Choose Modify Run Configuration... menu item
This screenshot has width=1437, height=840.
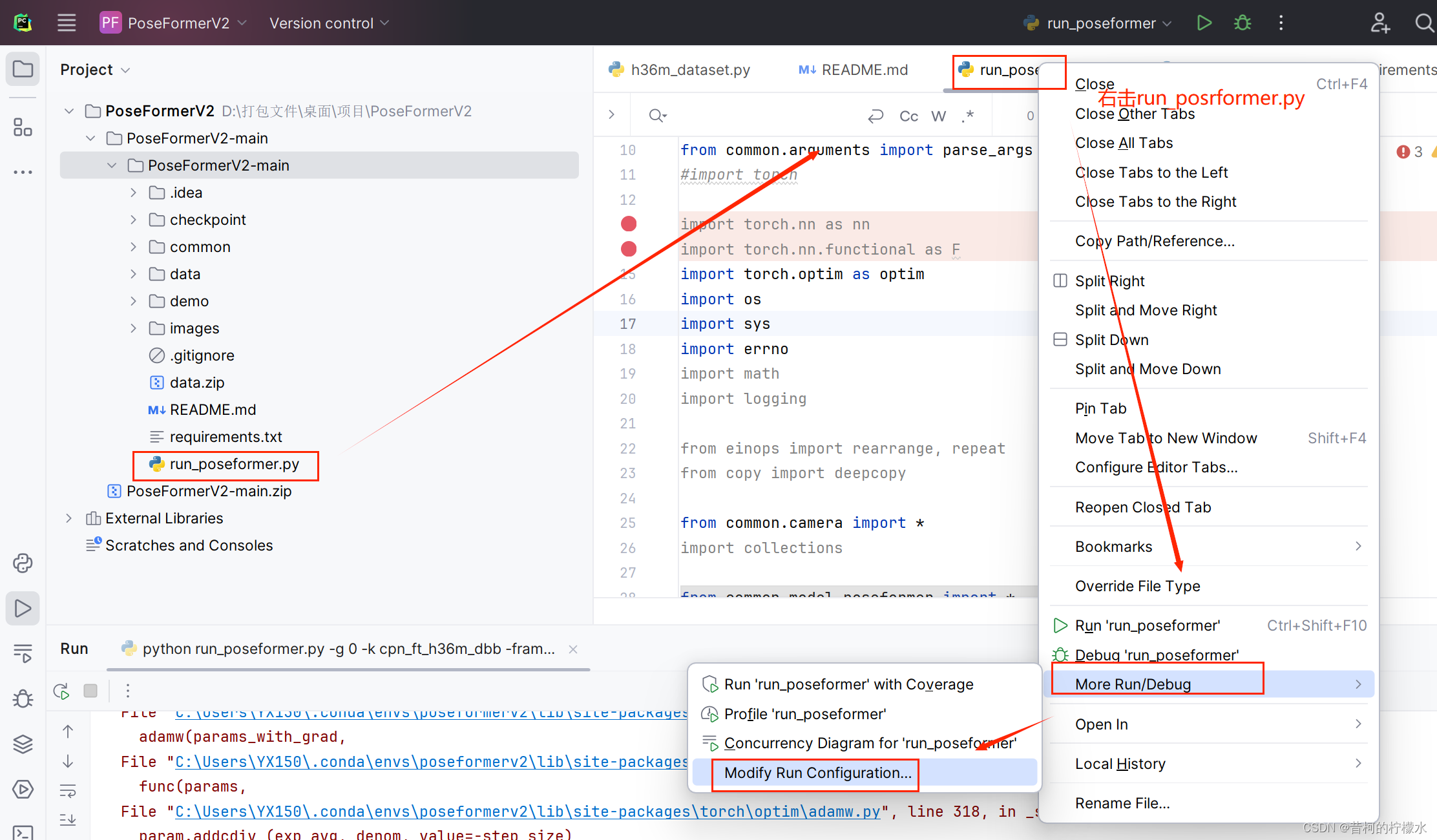click(x=817, y=773)
